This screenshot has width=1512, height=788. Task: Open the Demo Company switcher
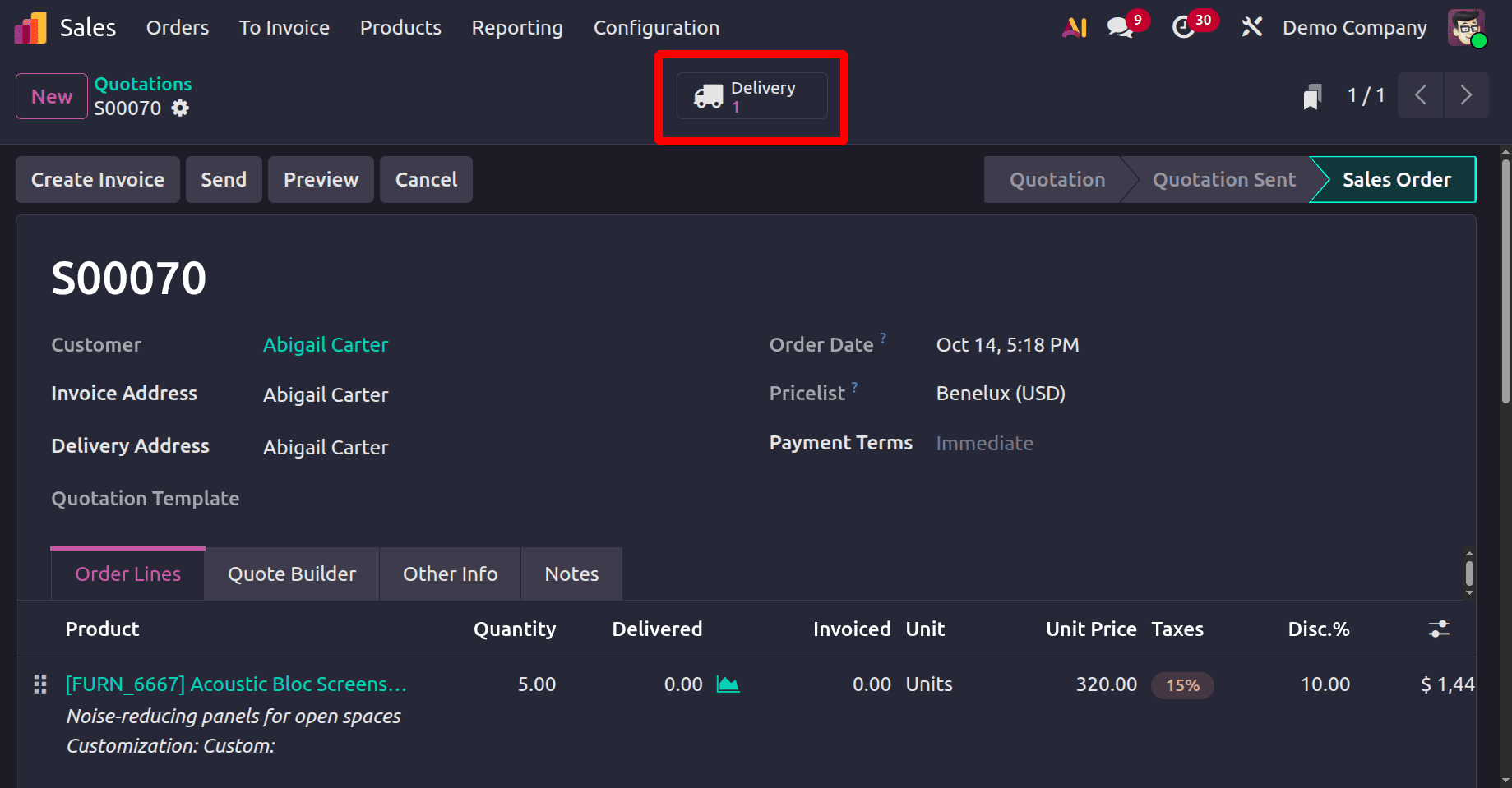pos(1354,28)
